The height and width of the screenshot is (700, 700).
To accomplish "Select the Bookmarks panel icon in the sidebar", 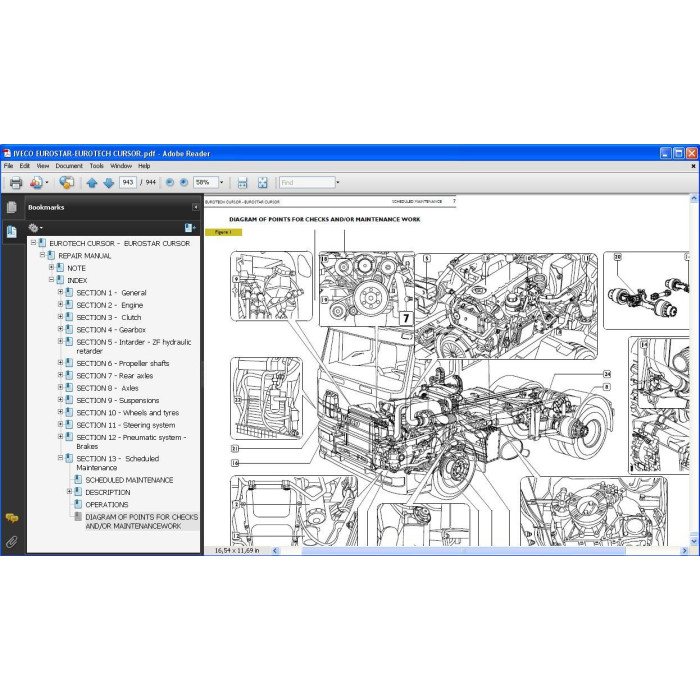I will (12, 231).
